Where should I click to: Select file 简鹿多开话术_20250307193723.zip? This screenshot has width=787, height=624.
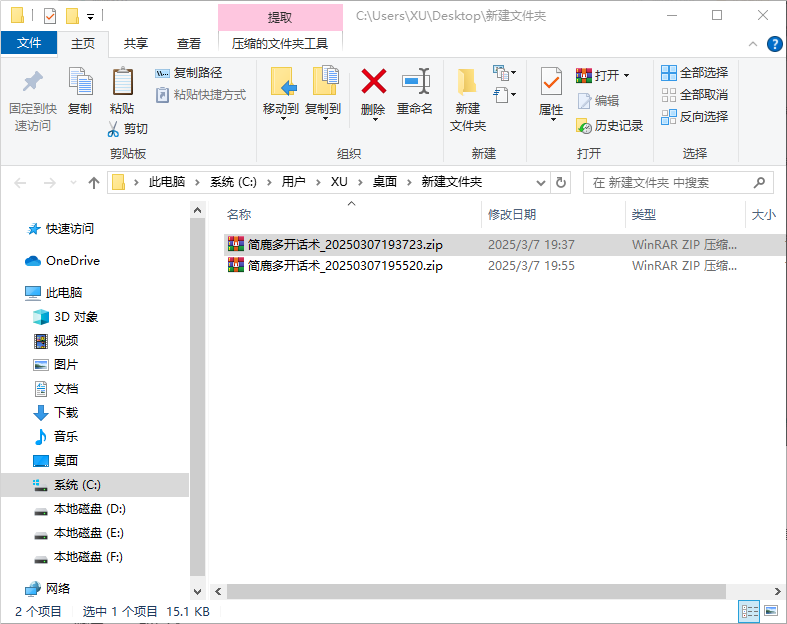(x=345, y=244)
